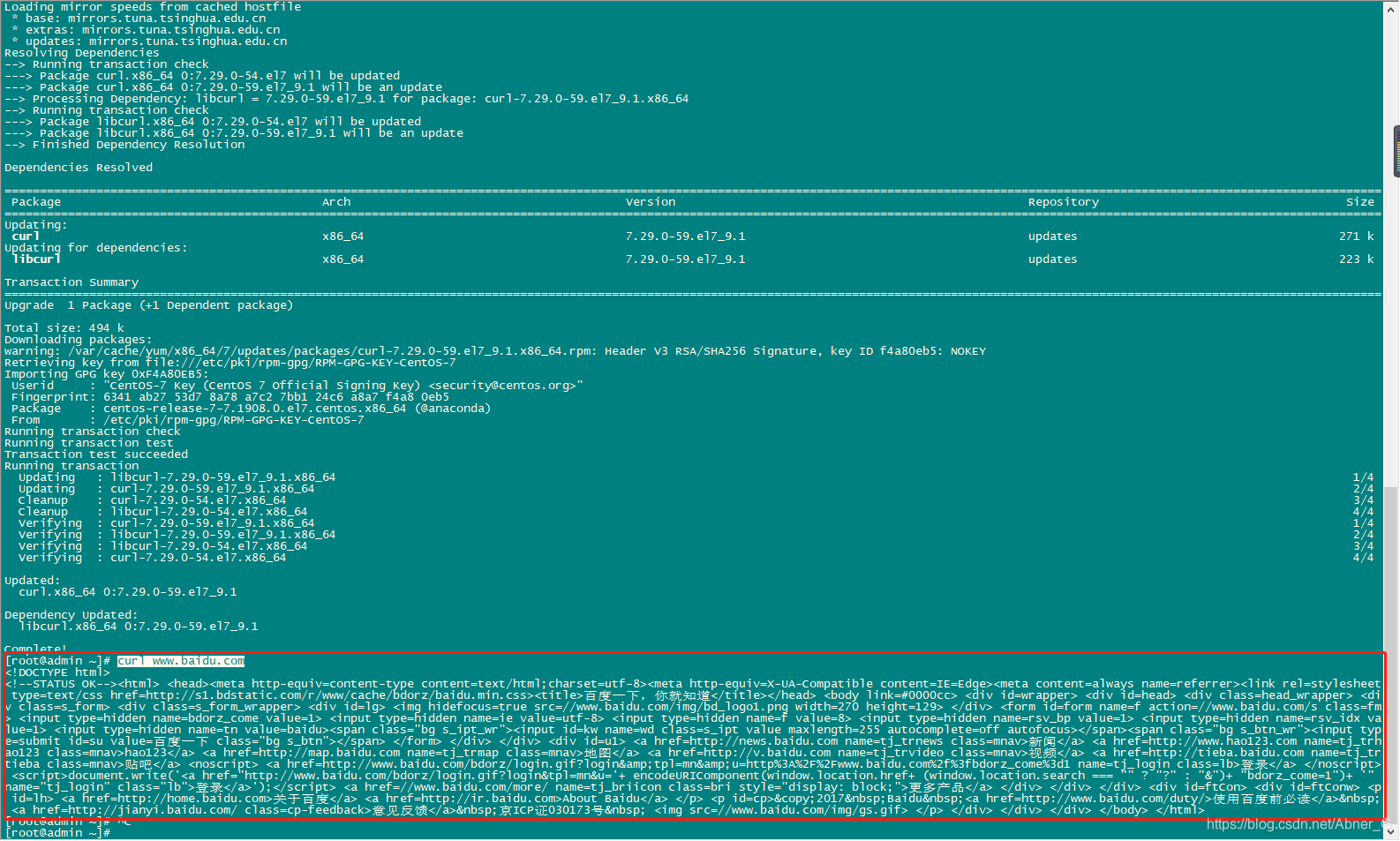
Task: Click the 'Size' column header
Action: [x=1360, y=202]
